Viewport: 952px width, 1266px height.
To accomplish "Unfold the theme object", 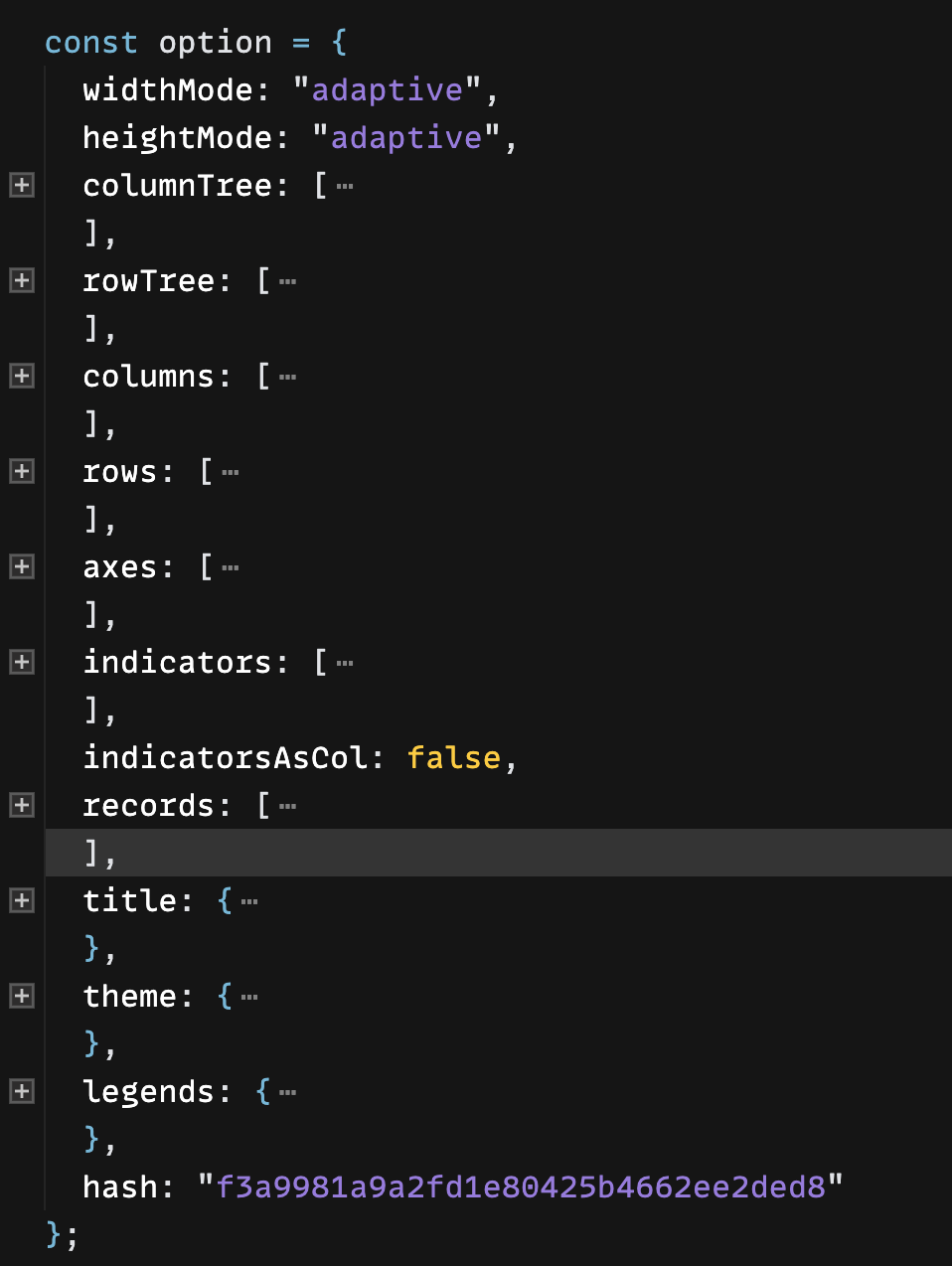I will coord(22,996).
